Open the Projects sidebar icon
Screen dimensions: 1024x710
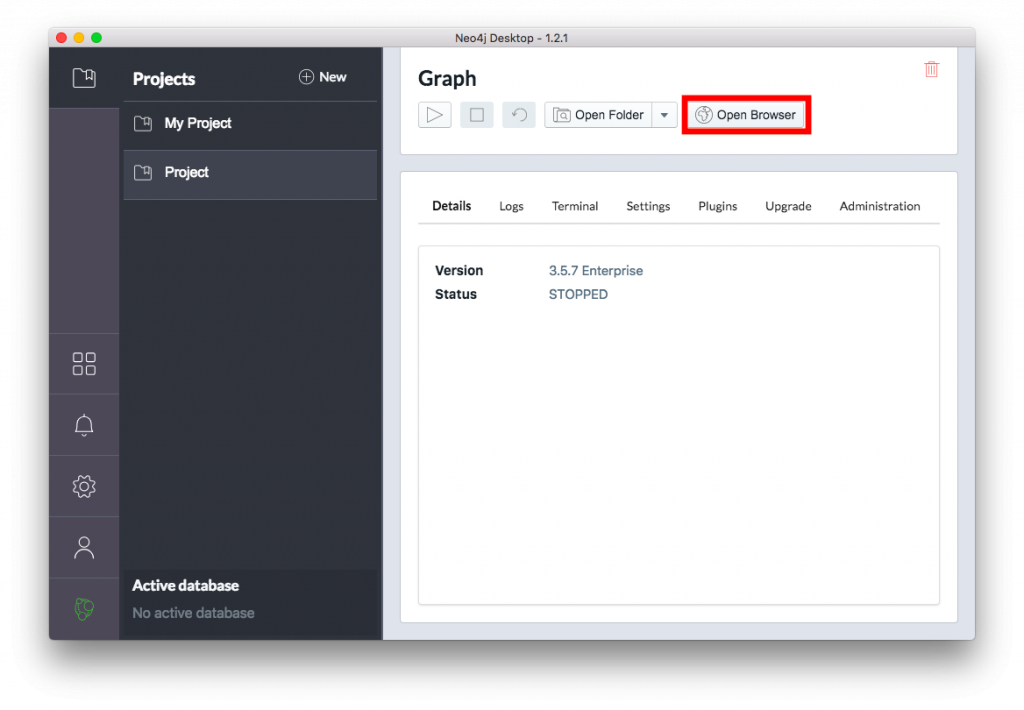[x=84, y=78]
